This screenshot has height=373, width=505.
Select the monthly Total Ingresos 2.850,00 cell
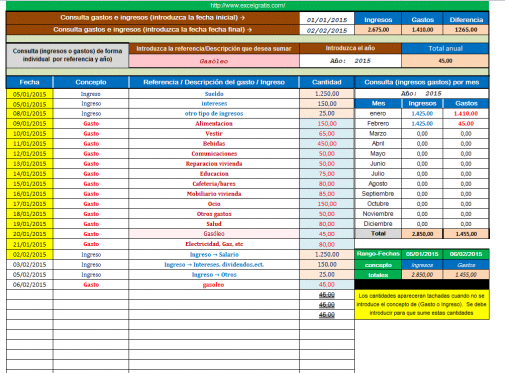422,234
